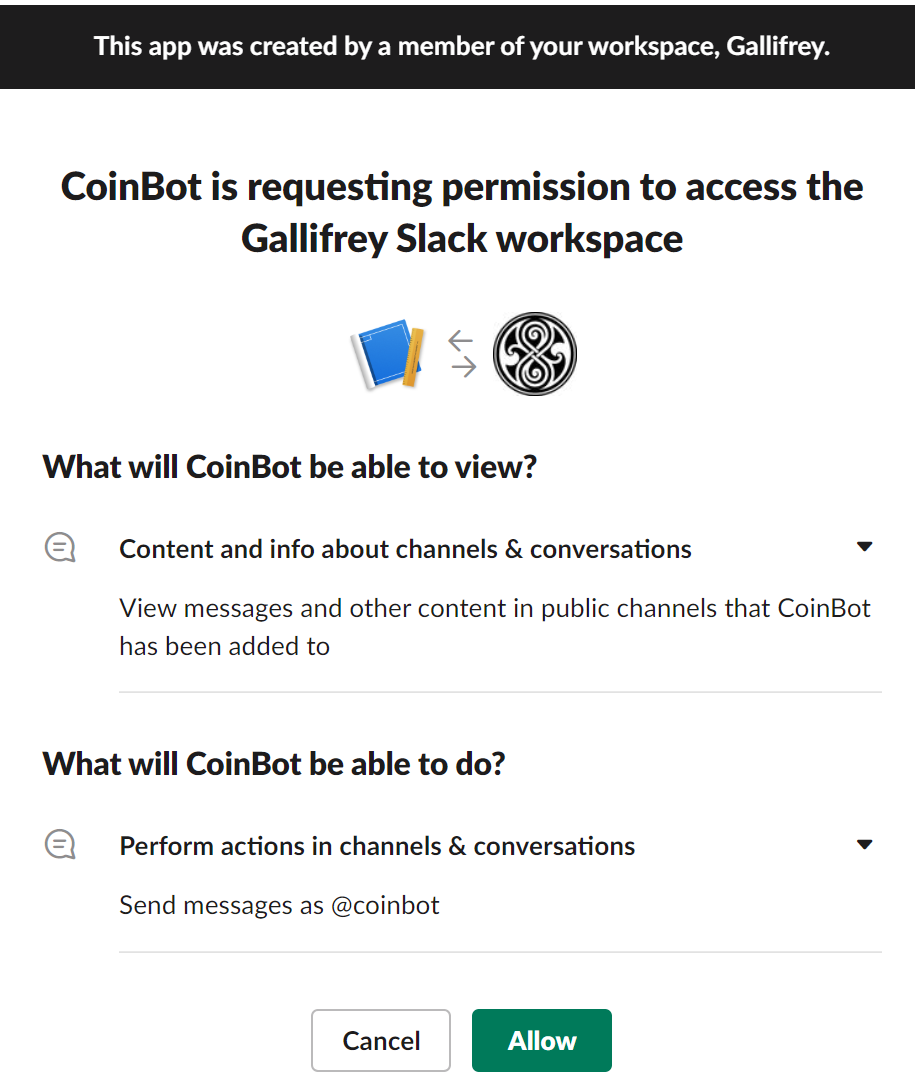Cancel the CoinBot permission request
915x1081 pixels.
coord(381,1040)
